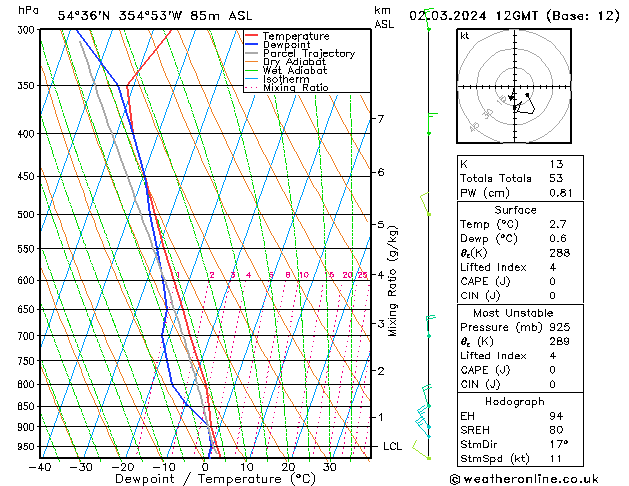Click the red Temperature legend line swatch
Viewport: 629px width, 486px height.
pyautogui.click(x=252, y=36)
